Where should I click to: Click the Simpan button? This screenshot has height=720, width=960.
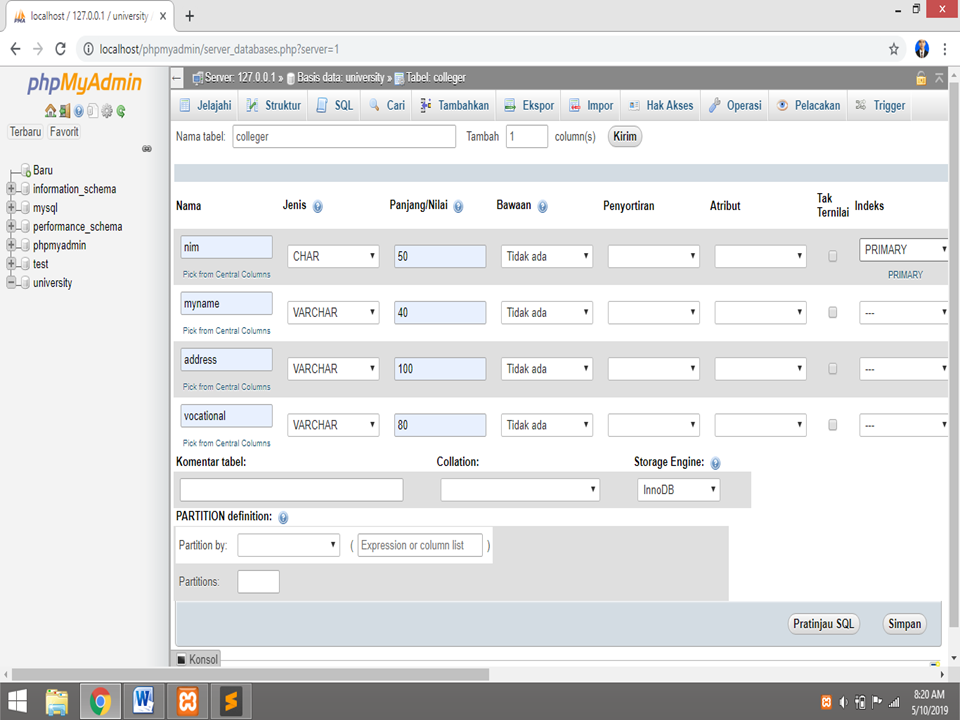(903, 623)
